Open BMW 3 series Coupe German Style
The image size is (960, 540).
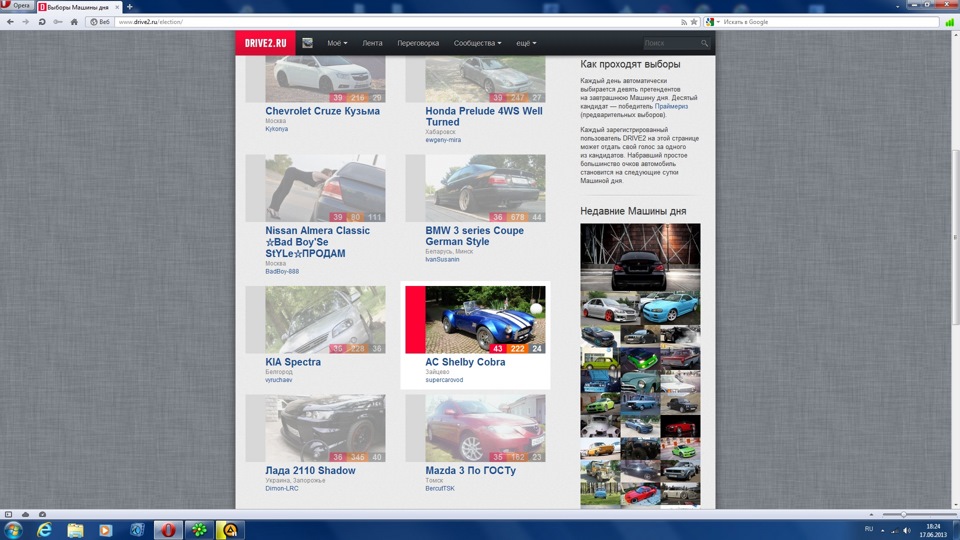pyautogui.click(x=474, y=236)
